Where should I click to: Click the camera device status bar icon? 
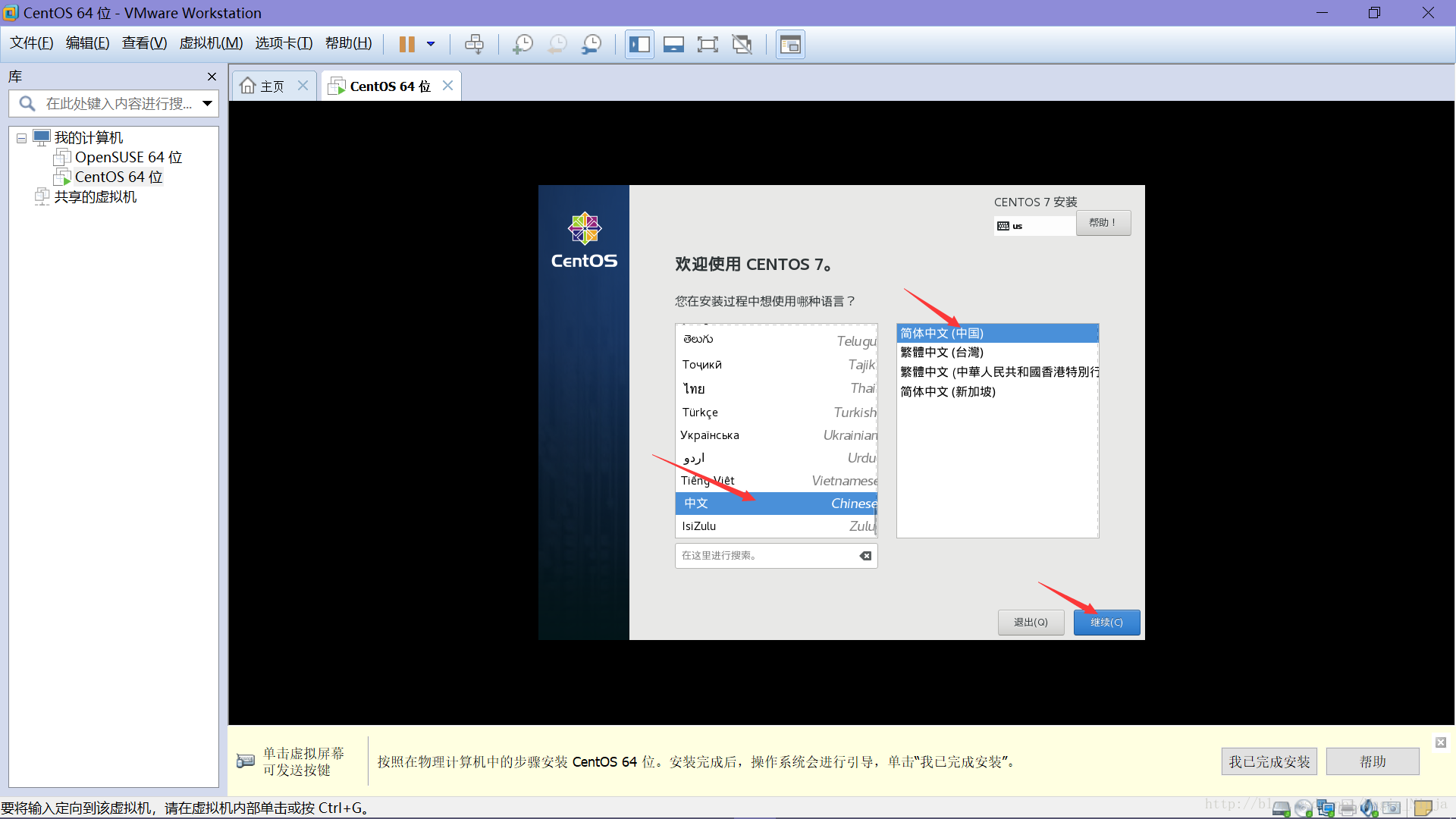pos(1392,808)
